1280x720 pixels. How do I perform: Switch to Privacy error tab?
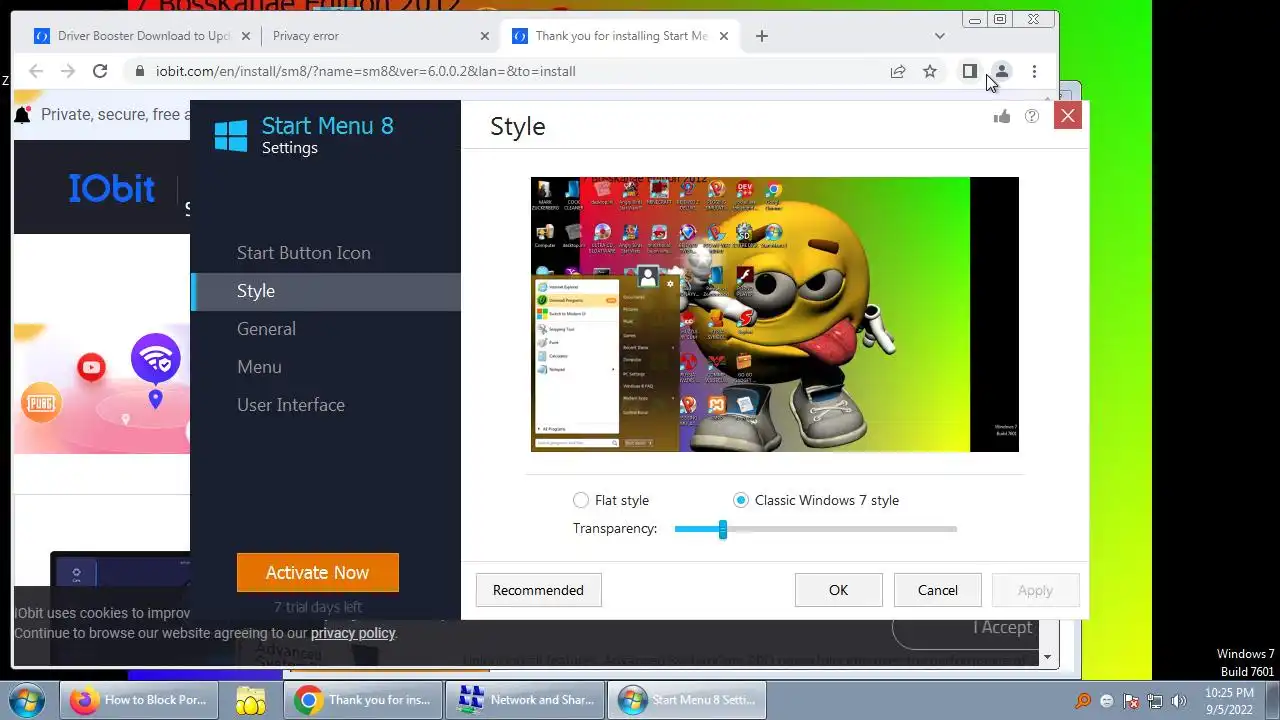(x=379, y=36)
